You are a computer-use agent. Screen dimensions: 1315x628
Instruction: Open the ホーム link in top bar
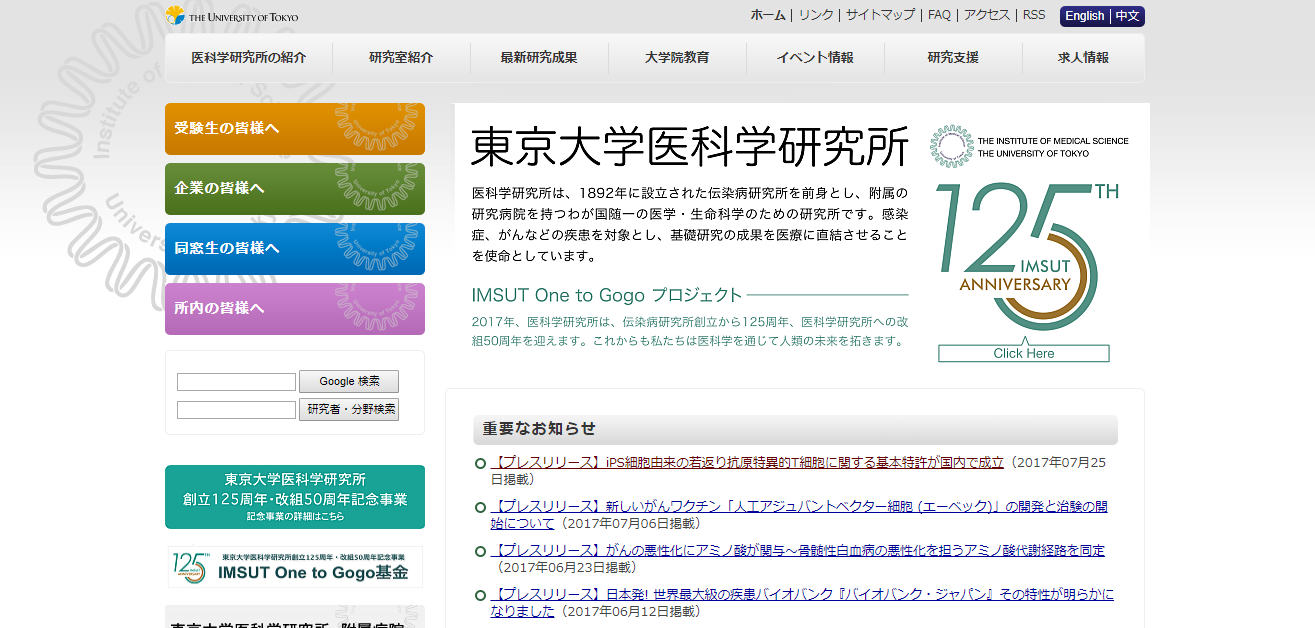click(x=768, y=15)
